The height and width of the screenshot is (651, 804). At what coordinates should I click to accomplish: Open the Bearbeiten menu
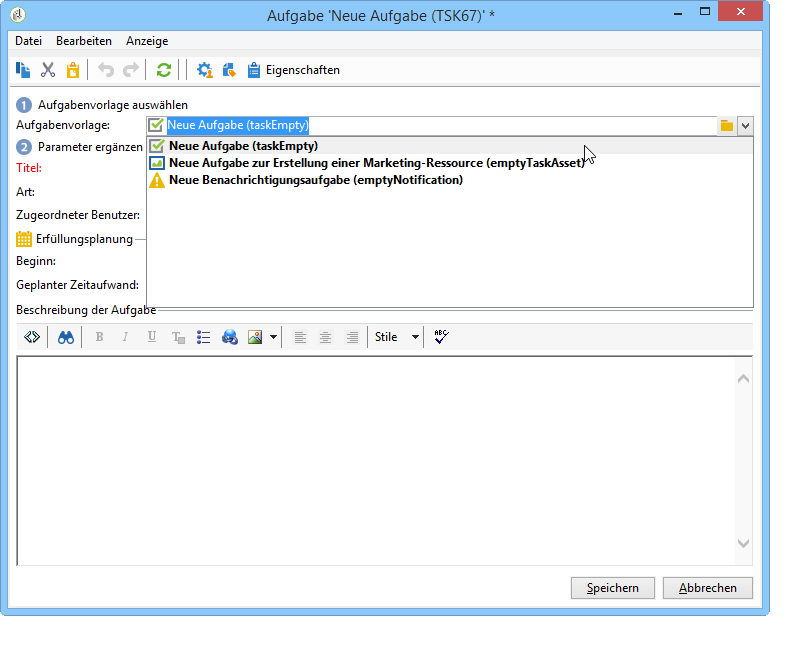(84, 41)
